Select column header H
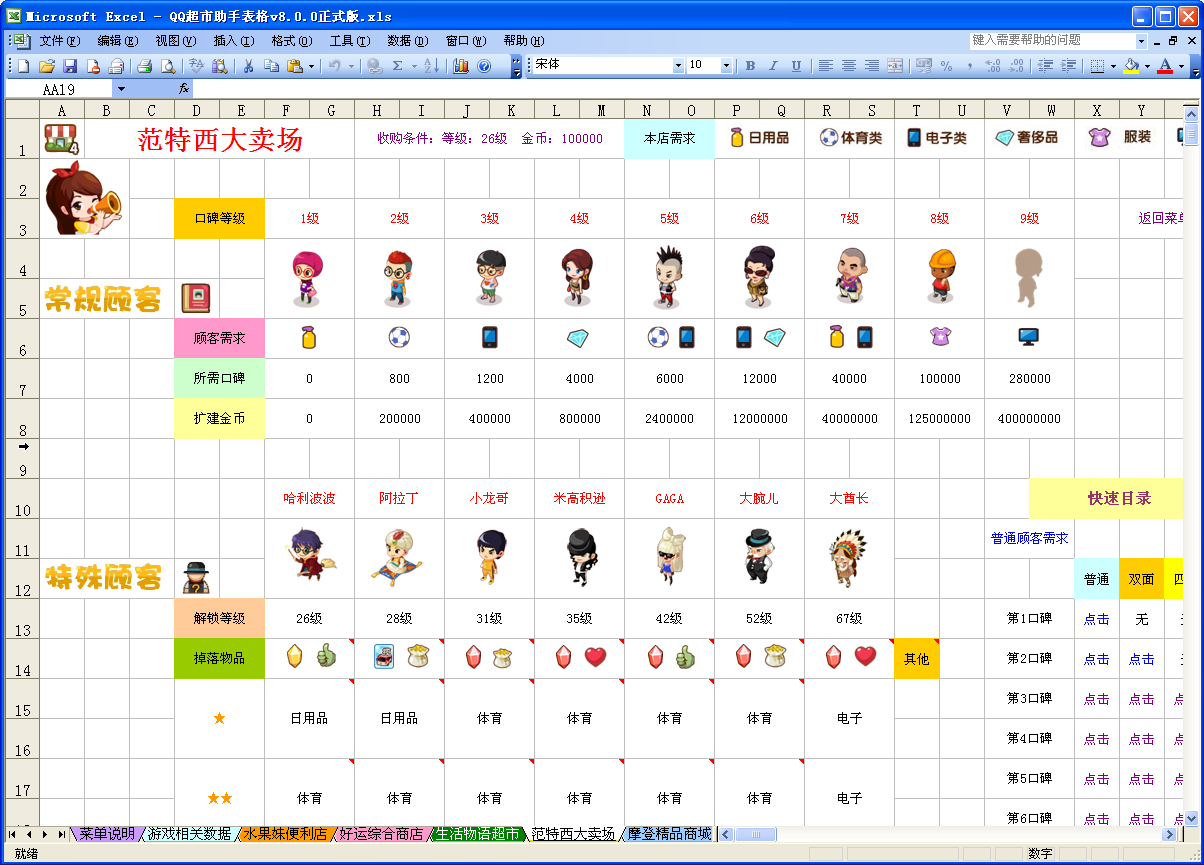 point(376,110)
